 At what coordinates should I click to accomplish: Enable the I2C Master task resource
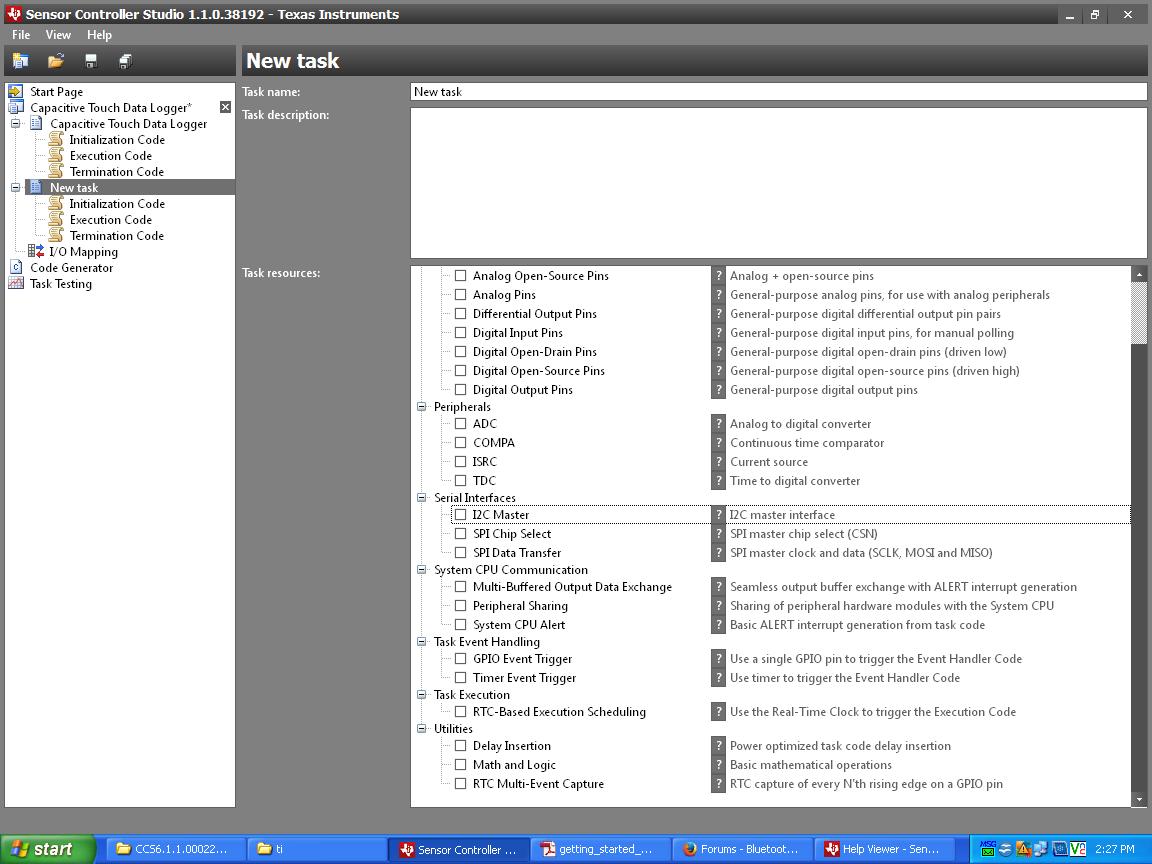point(460,514)
